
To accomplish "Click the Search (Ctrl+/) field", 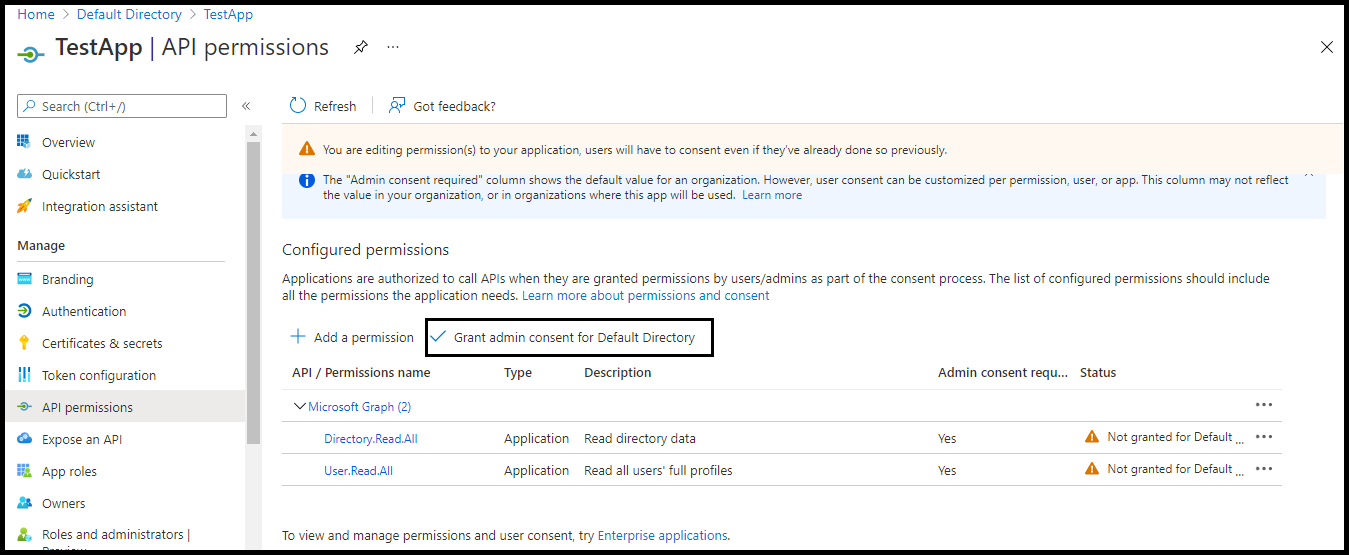I will [122, 106].
